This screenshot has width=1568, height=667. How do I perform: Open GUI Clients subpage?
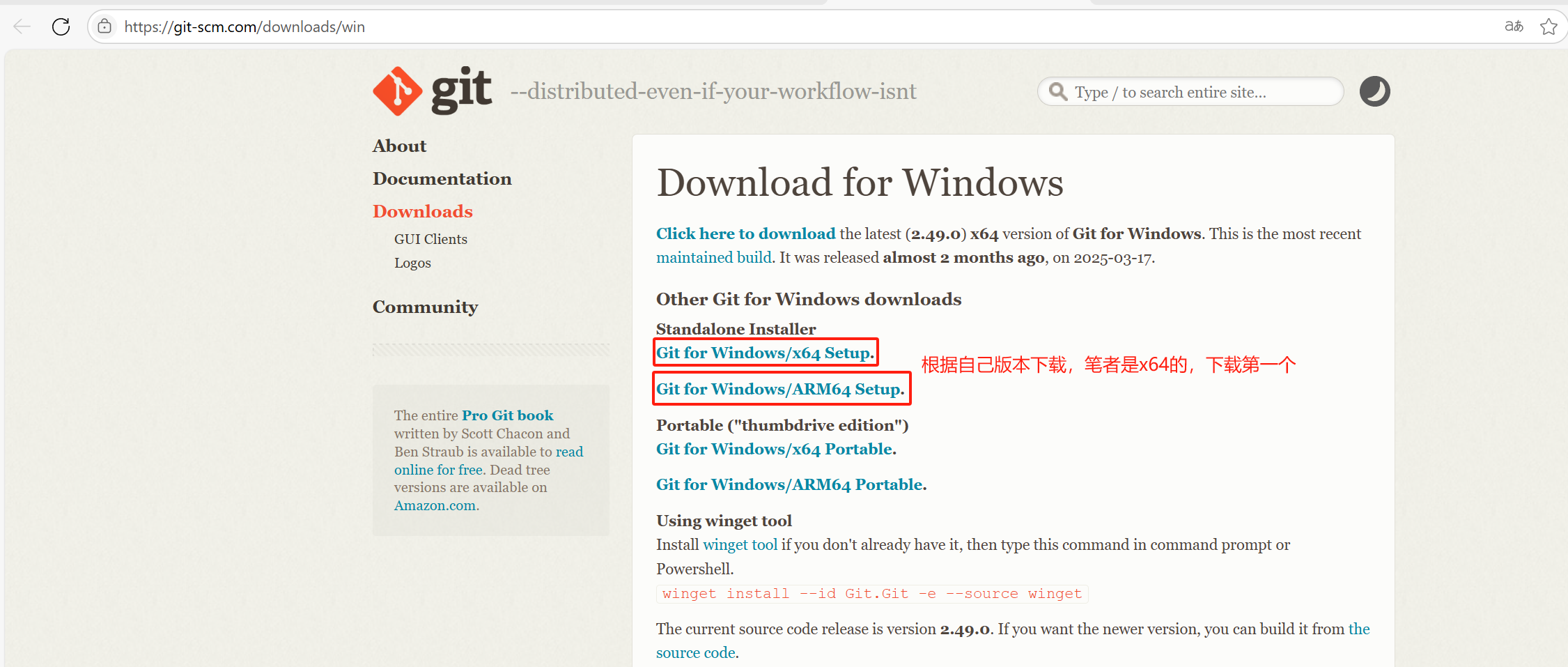click(x=430, y=239)
